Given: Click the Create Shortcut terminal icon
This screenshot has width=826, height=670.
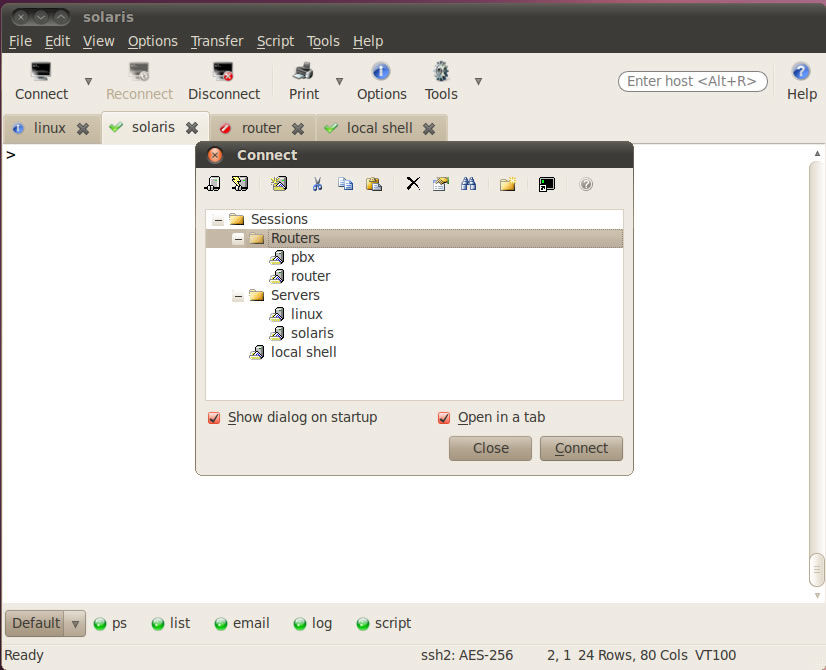Looking at the screenshot, I should coord(547,184).
